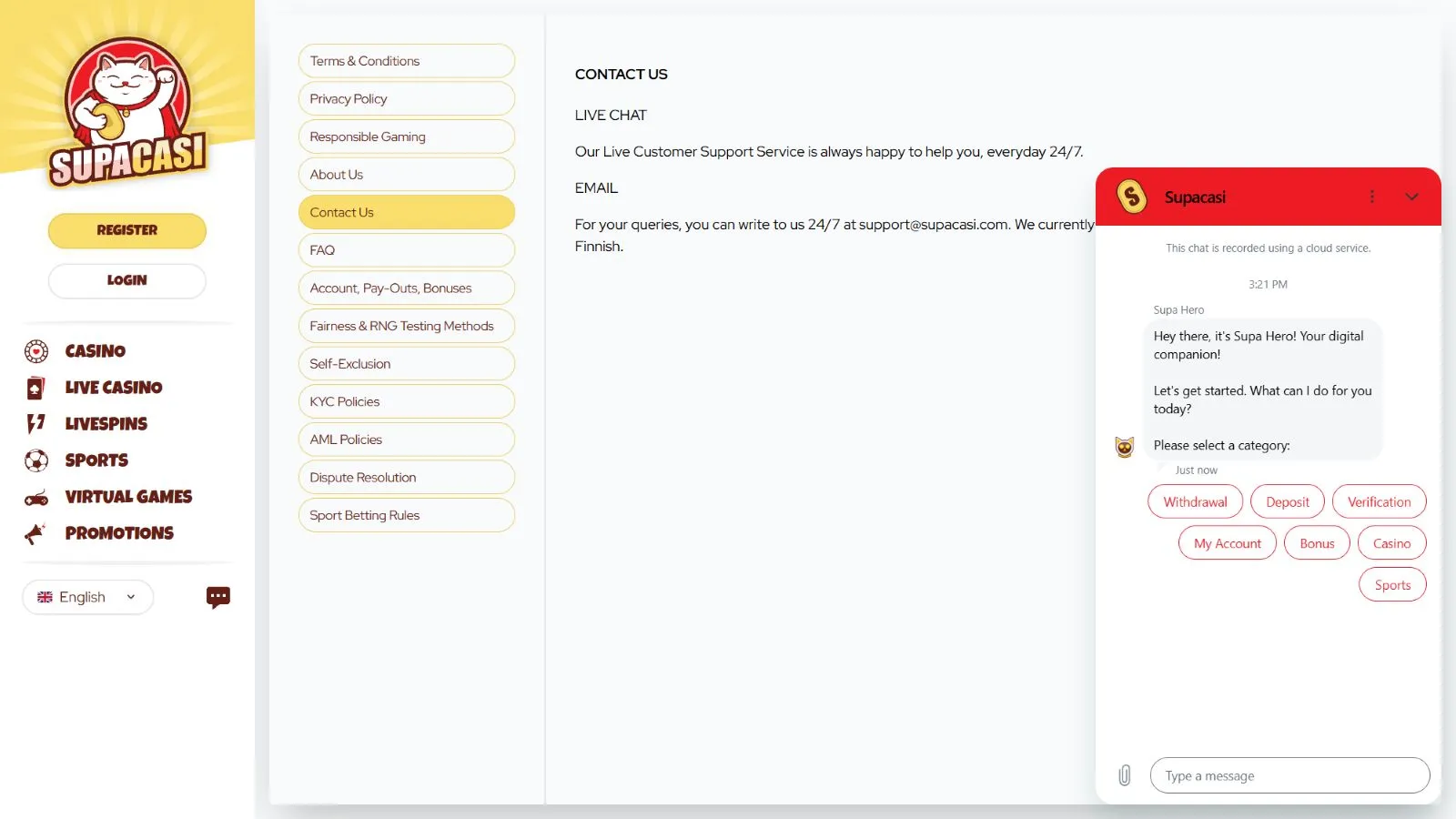The image size is (1456, 819).
Task: Select FAQ from the info menu
Action: tap(406, 250)
